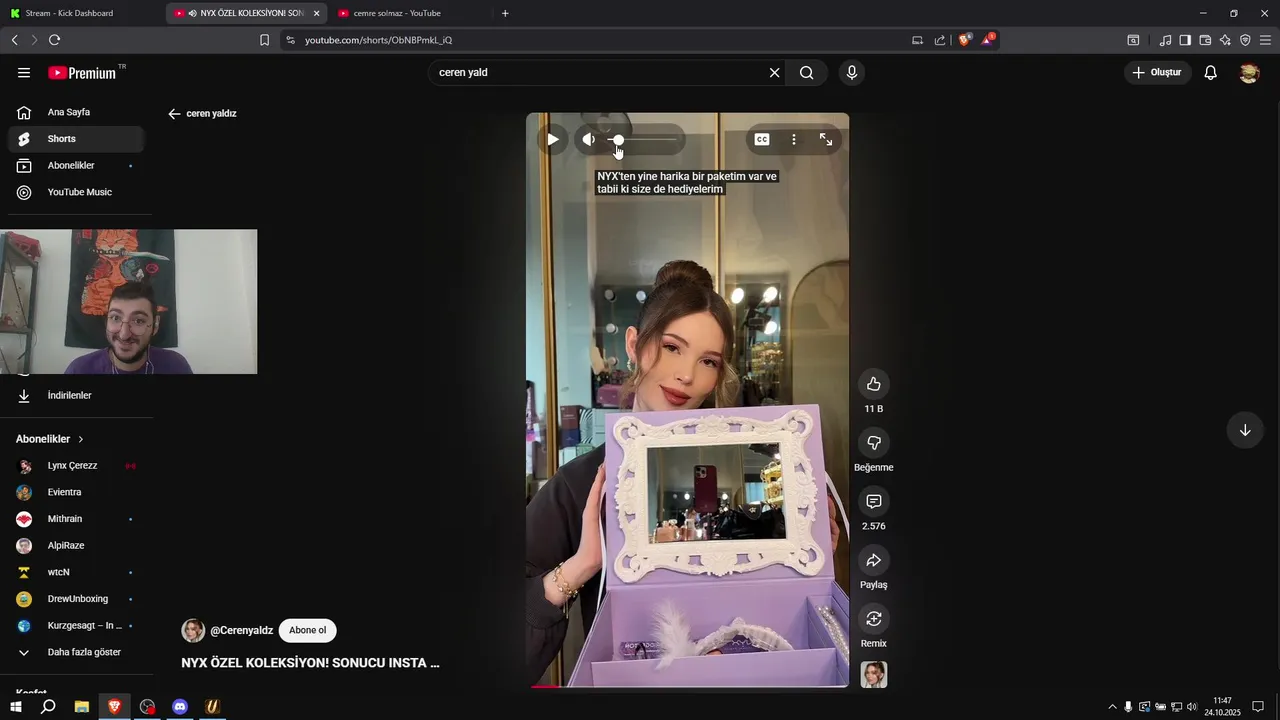Subscribe with Abone ol button
Image resolution: width=1280 pixels, height=720 pixels.
click(x=308, y=631)
